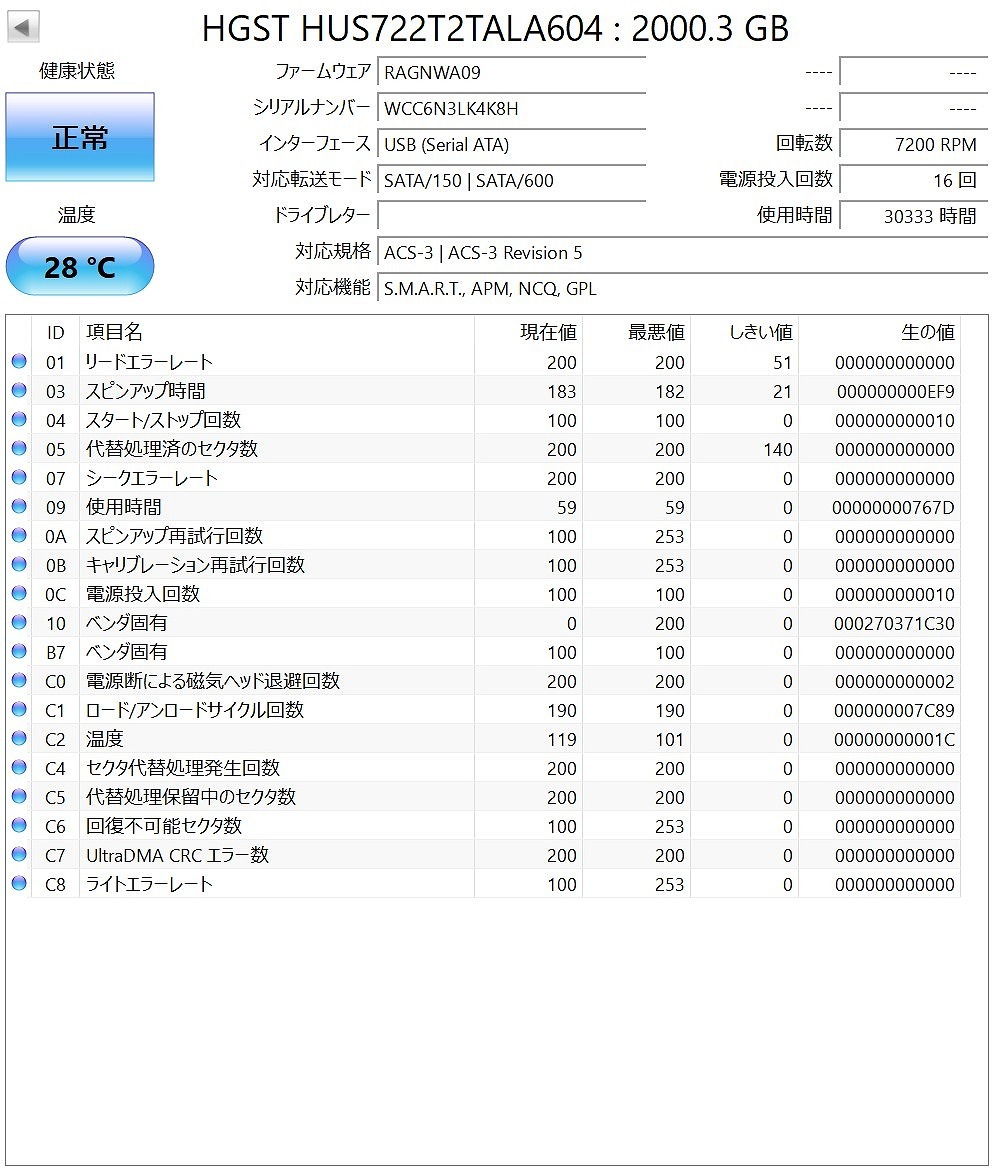The width and height of the screenshot is (994, 1168).
Task: Click the indicator beside シークエラーレート row 07
Action: pos(19,478)
